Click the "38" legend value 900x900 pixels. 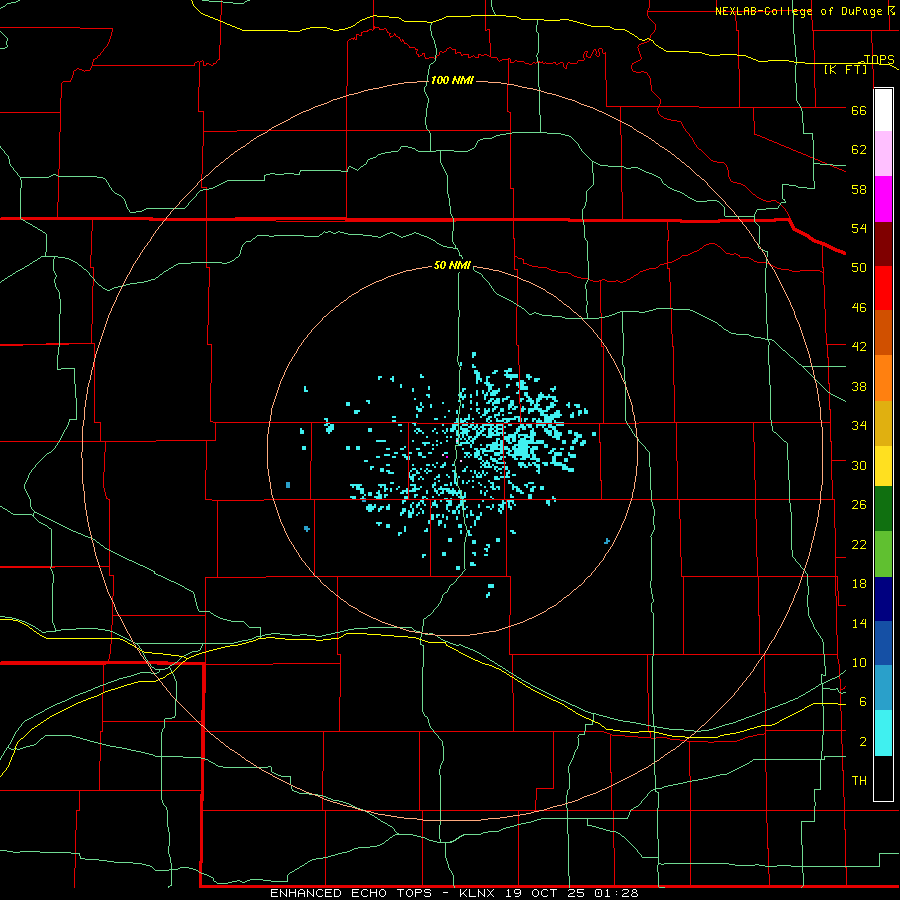(x=859, y=386)
